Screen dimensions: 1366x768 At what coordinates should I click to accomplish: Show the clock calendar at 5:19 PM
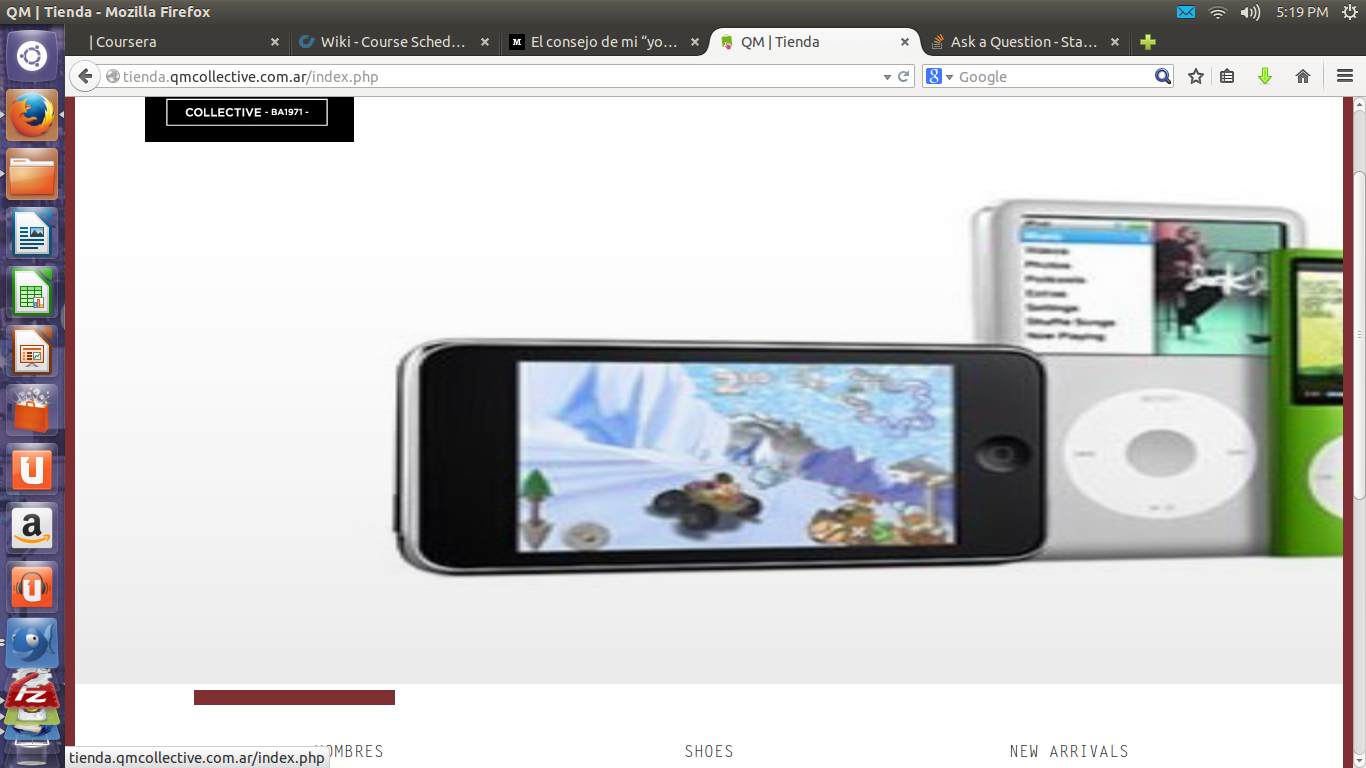click(1302, 12)
